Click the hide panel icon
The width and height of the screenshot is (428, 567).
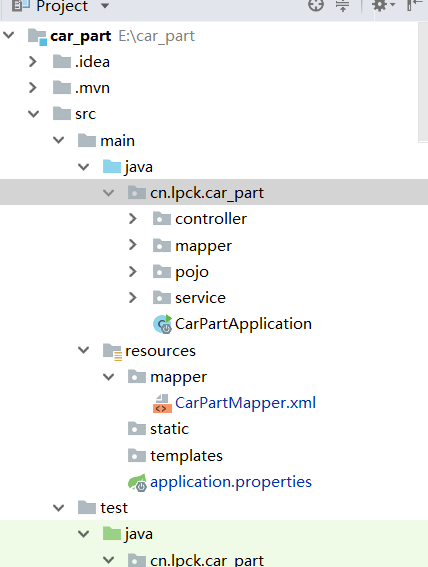pyautogui.click(x=415, y=5)
